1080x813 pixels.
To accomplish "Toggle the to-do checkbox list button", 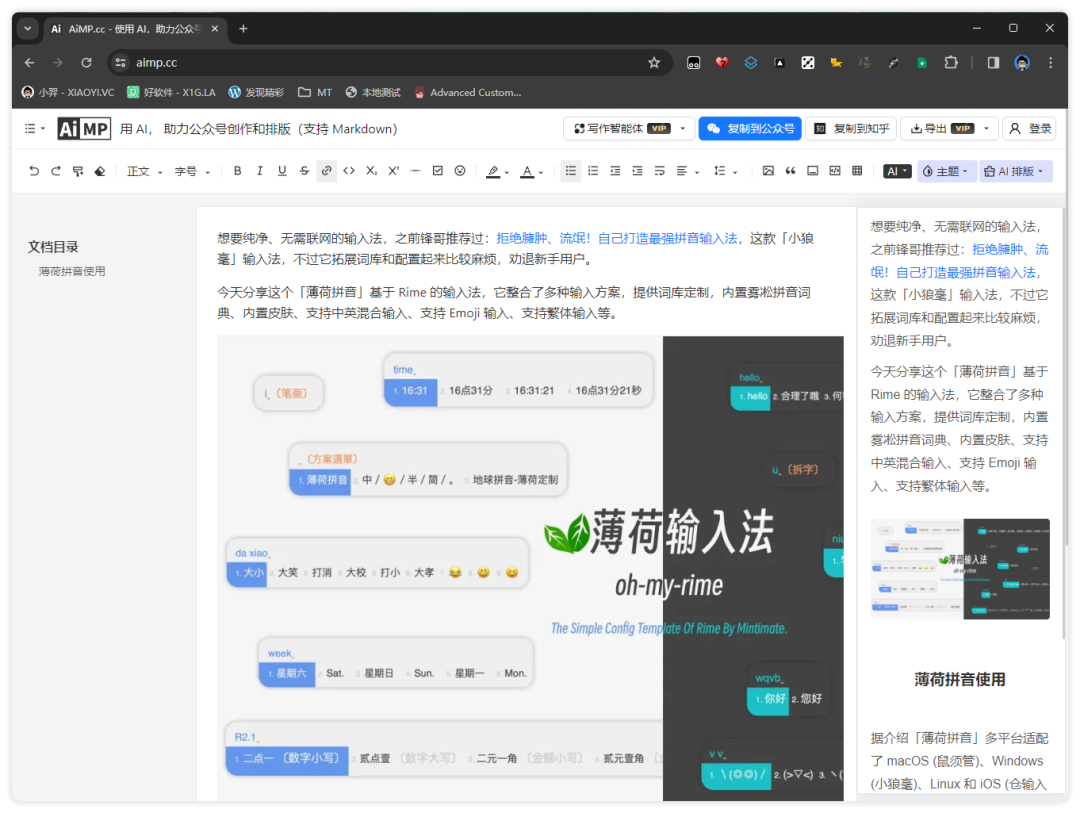I will pyautogui.click(x=438, y=171).
